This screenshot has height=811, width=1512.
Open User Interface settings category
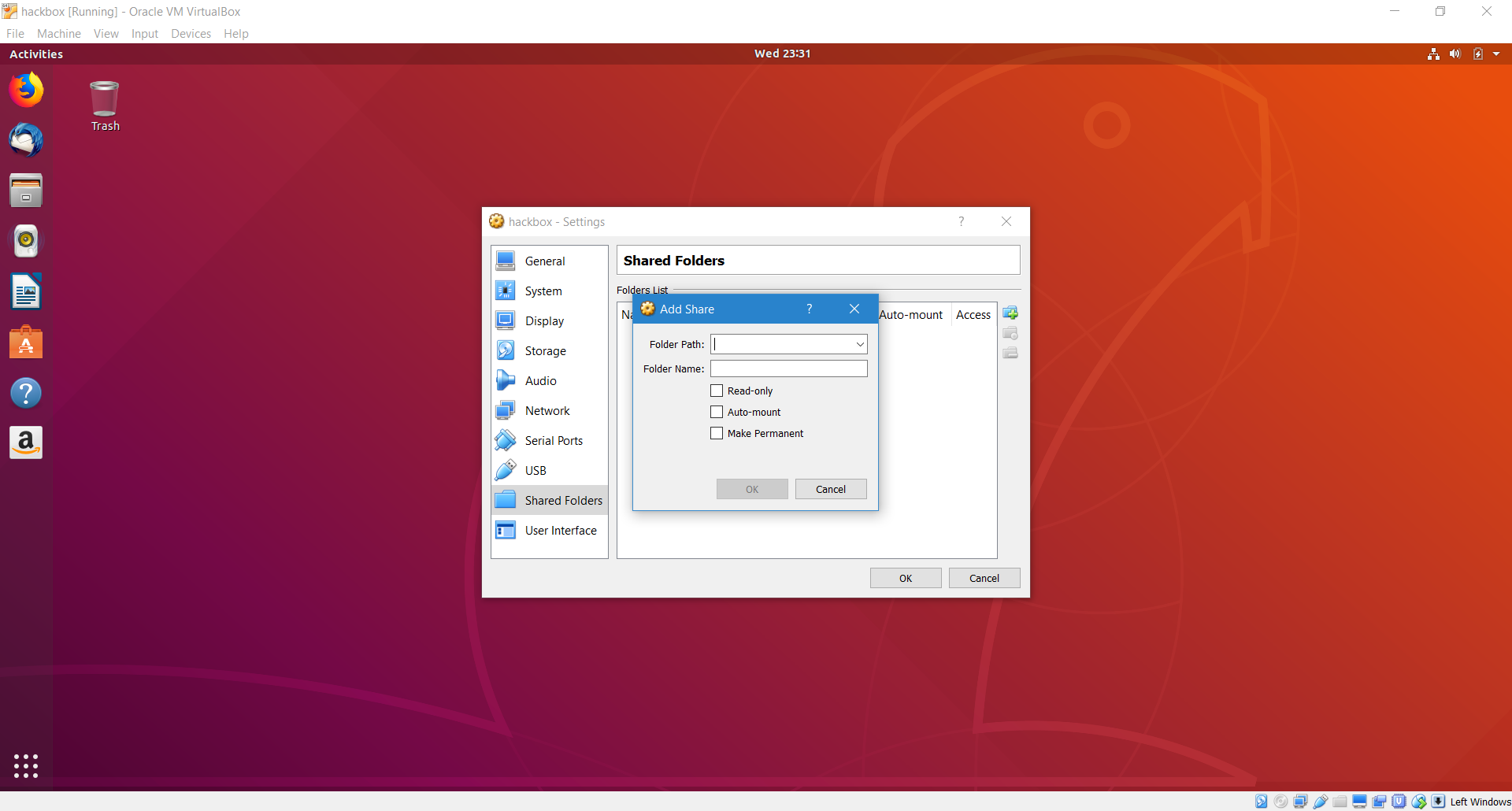click(x=550, y=530)
